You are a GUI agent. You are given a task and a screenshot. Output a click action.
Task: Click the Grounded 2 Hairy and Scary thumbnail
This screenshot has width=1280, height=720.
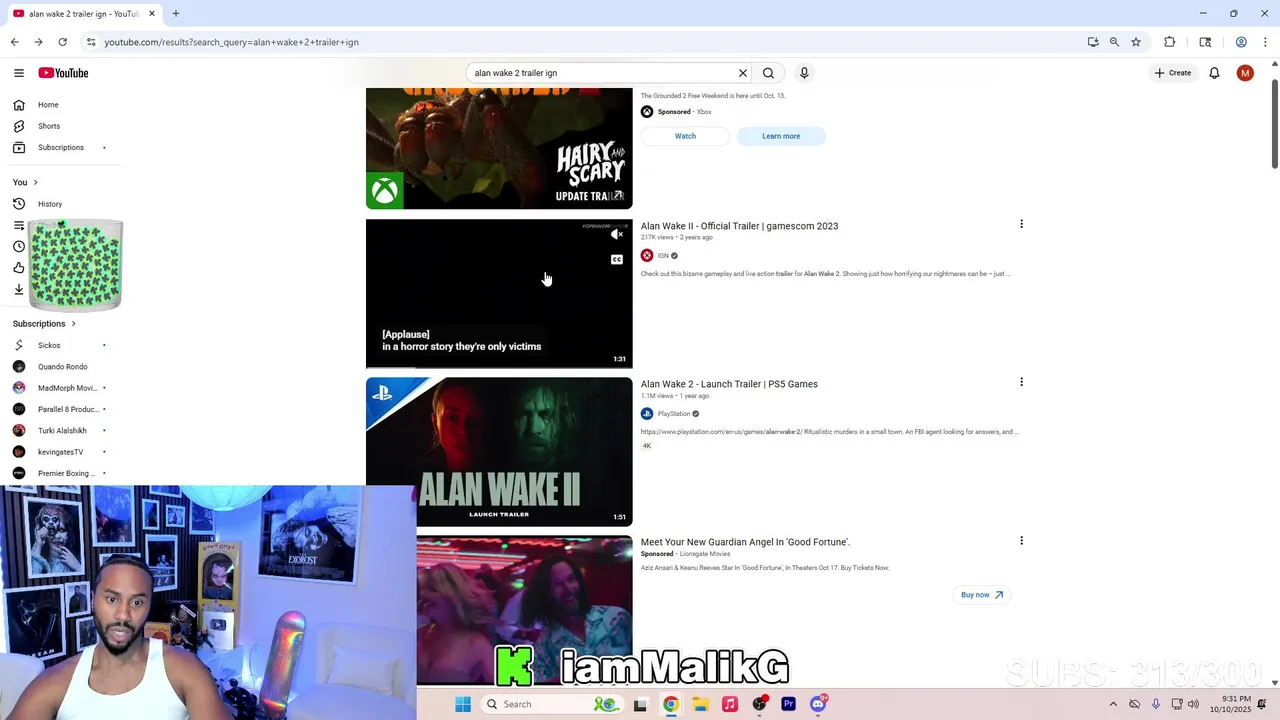click(499, 148)
